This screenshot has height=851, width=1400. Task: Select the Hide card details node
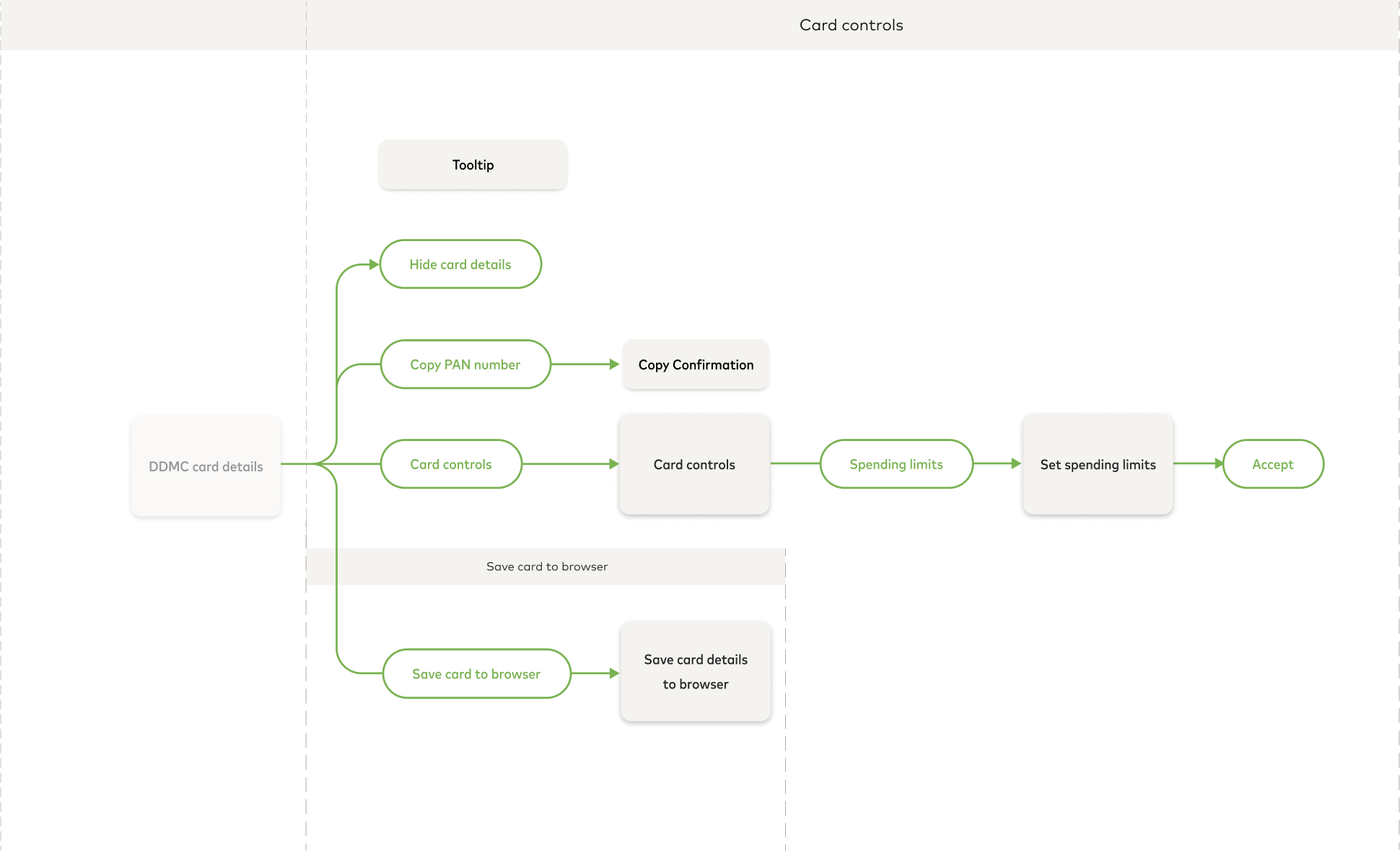pos(460,264)
